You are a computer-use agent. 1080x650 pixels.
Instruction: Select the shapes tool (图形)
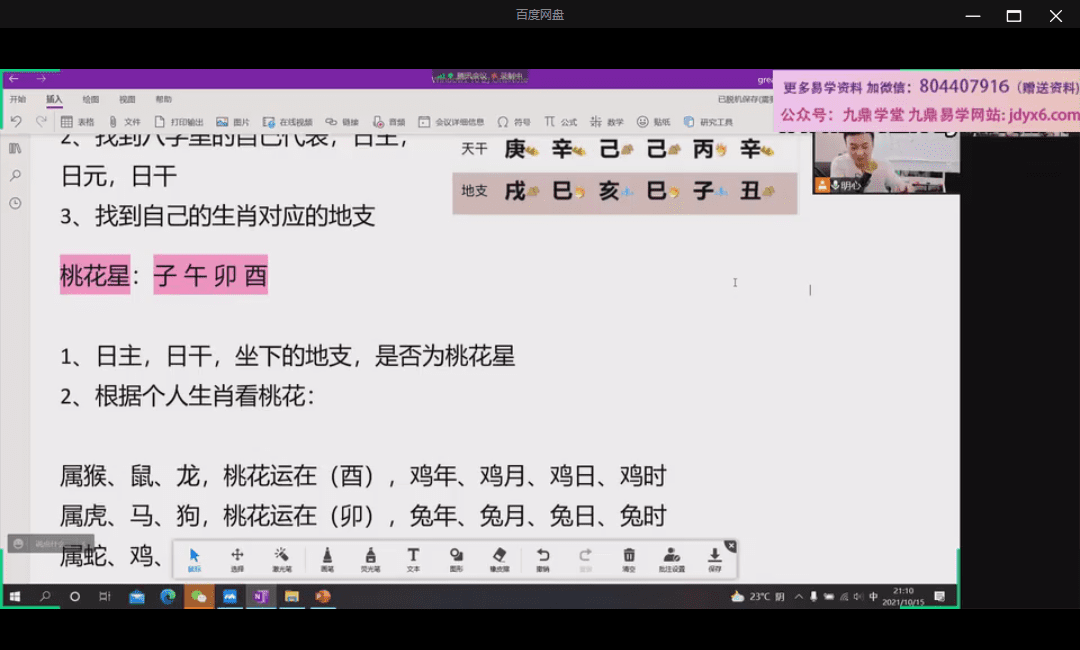pyautogui.click(x=456, y=558)
